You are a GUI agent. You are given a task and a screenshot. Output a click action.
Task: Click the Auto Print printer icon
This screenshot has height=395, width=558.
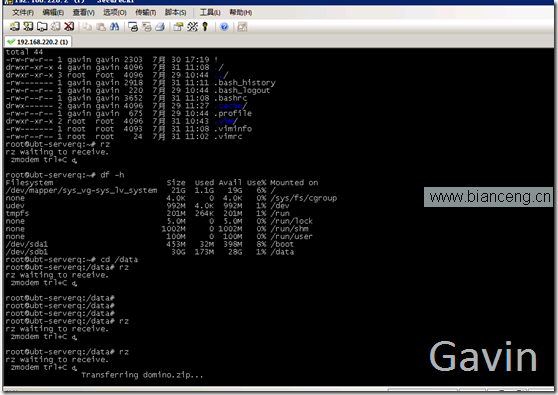click(x=160, y=26)
